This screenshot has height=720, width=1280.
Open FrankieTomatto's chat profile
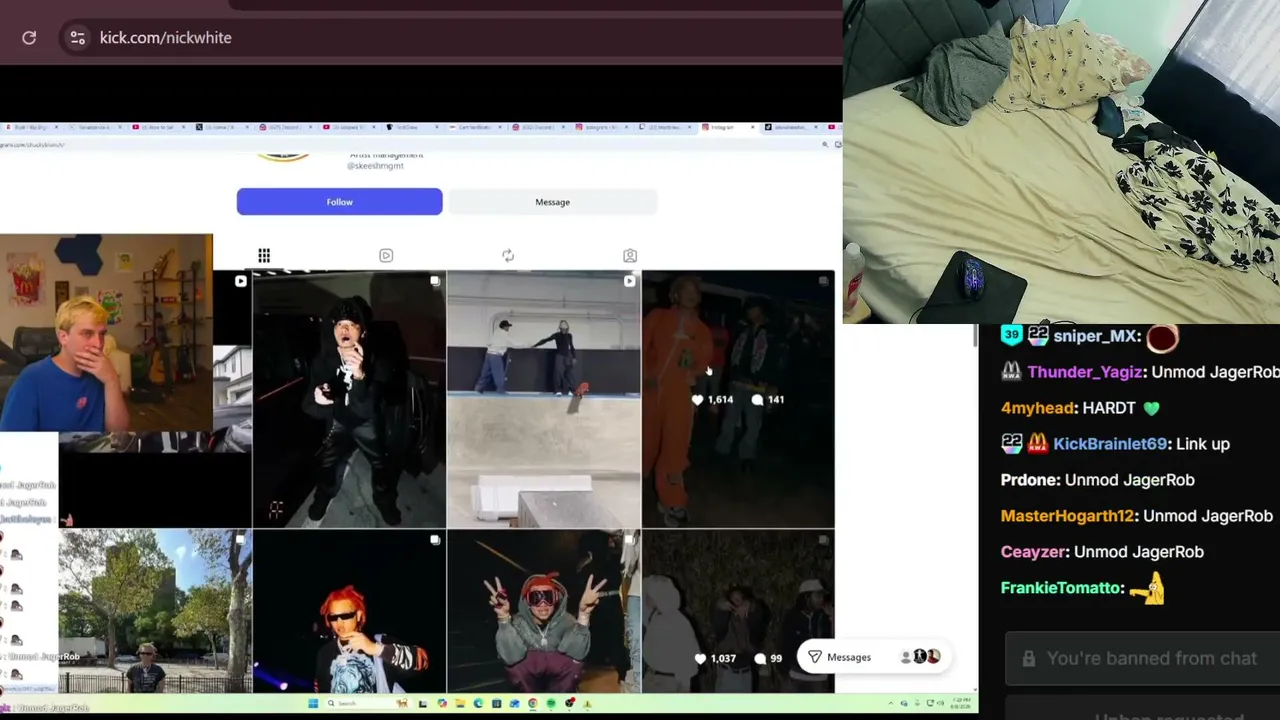tap(1061, 588)
